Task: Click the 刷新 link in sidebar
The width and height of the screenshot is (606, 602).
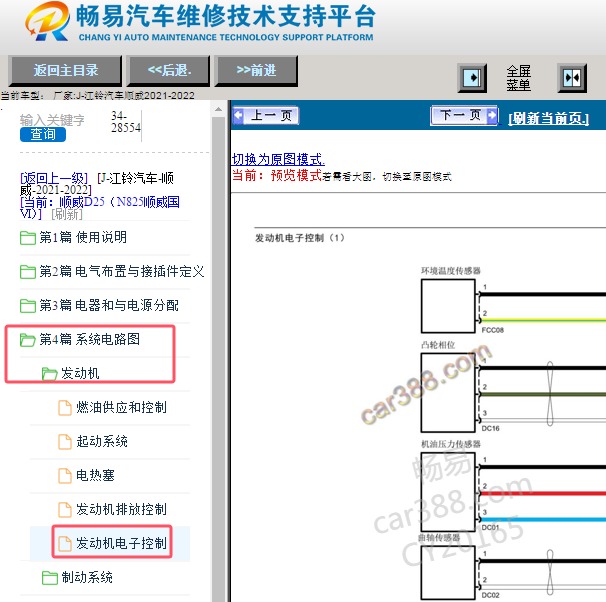Action: tap(67, 214)
